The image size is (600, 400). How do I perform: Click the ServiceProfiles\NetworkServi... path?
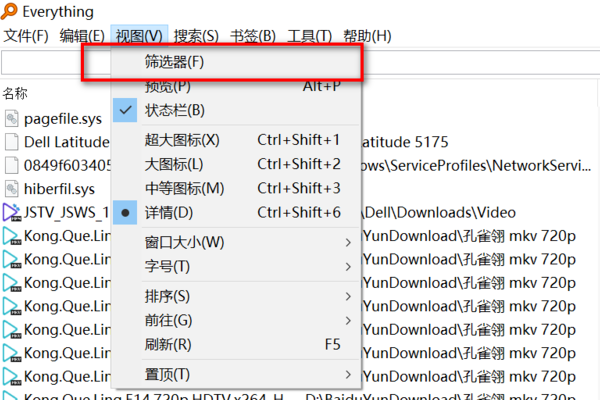(x=476, y=166)
